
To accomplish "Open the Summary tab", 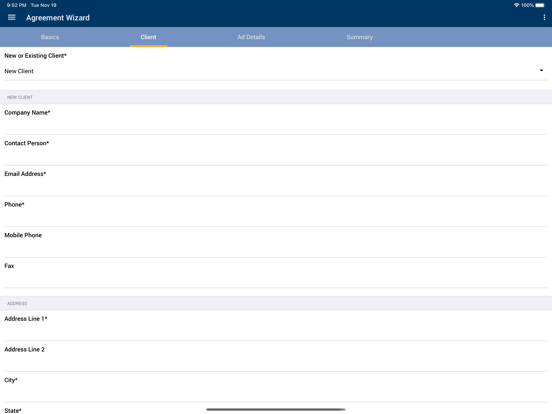I will [359, 37].
